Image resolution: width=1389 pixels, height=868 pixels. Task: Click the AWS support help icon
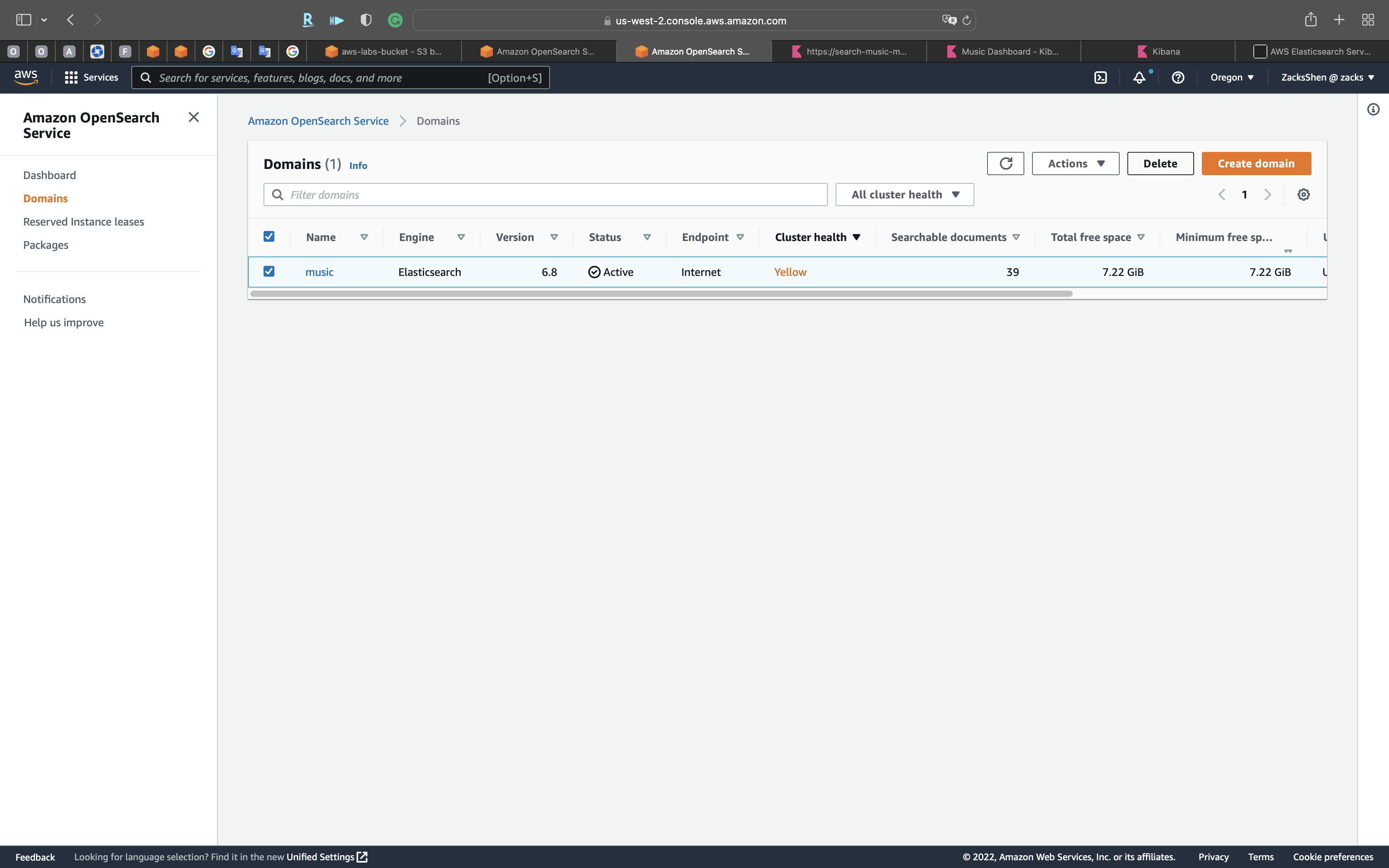point(1178,77)
